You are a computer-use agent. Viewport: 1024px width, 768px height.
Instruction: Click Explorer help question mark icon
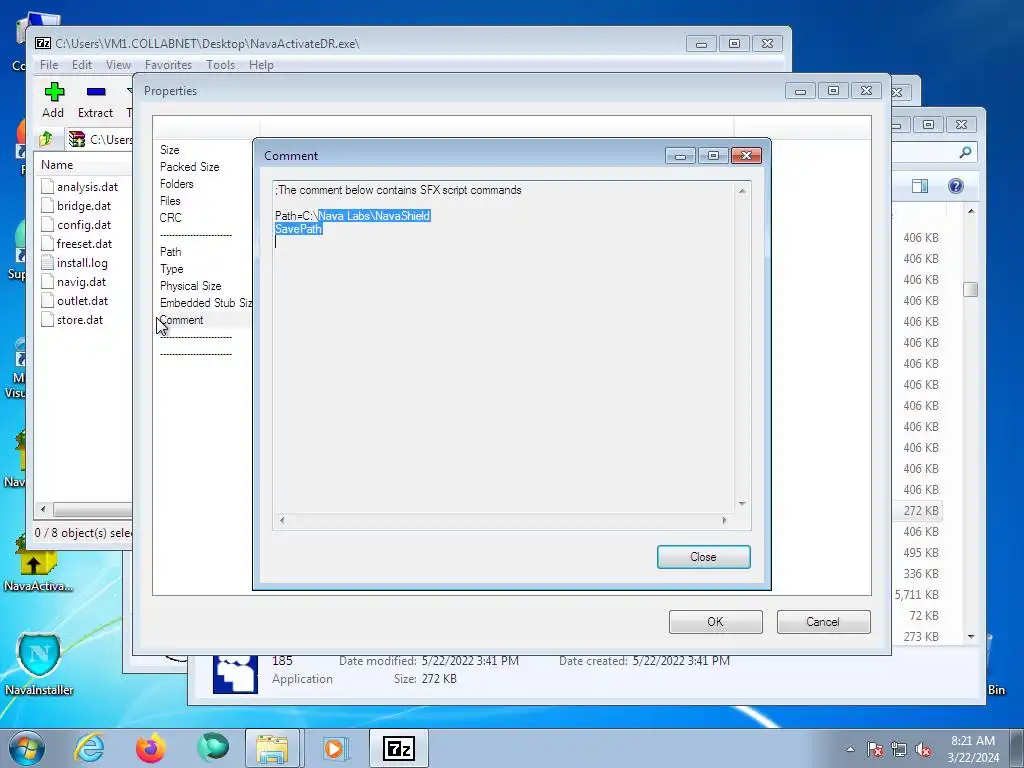[955, 186]
